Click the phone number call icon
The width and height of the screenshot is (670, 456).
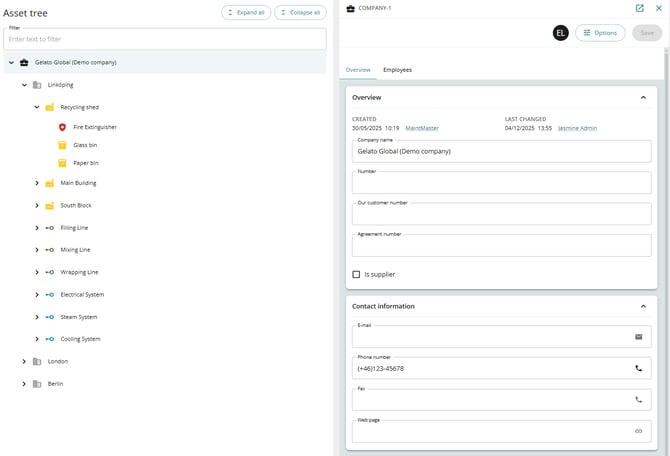point(638,368)
